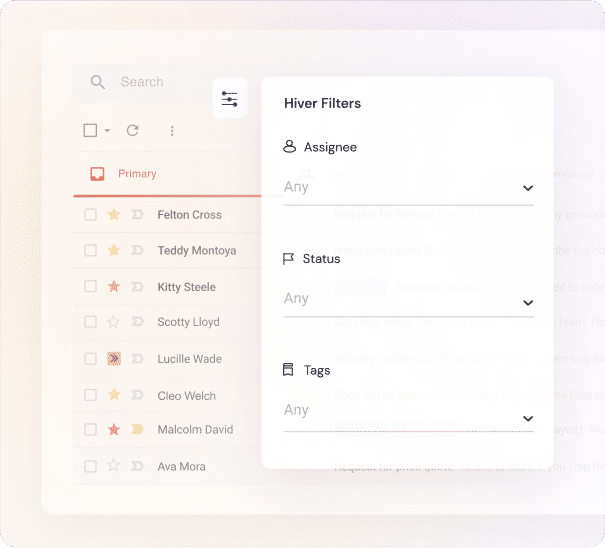Viewport: 605px width, 548px height.
Task: Select the Malcolm David email checkbox
Action: [90, 429]
